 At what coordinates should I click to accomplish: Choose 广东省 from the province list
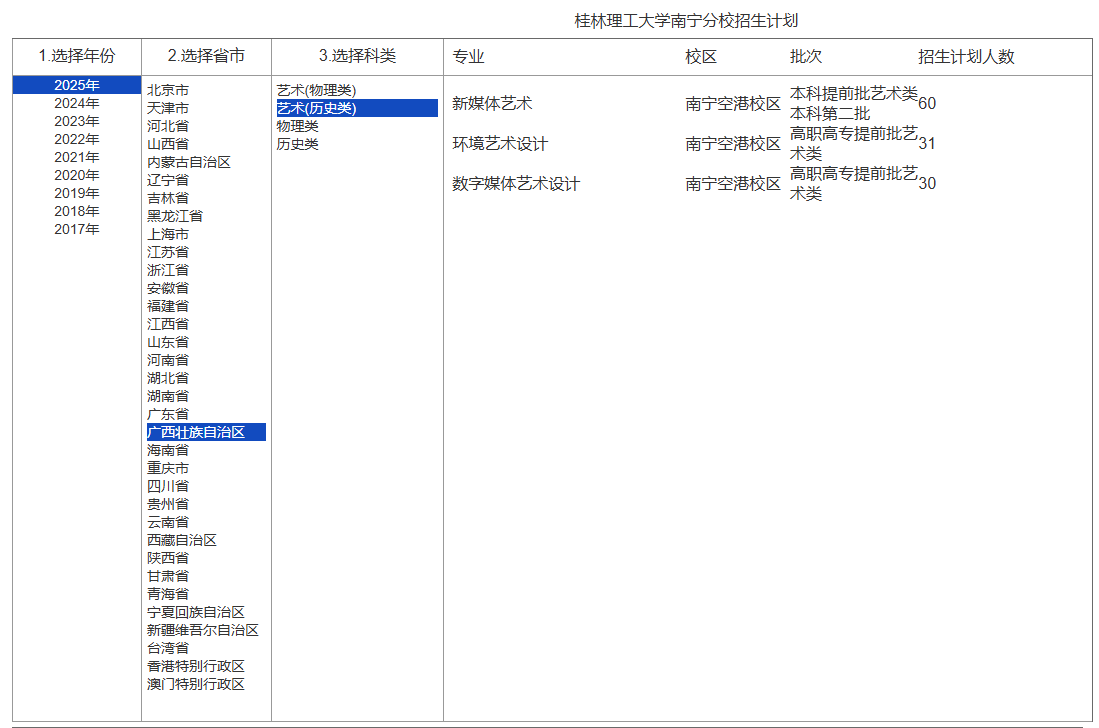tap(168, 414)
